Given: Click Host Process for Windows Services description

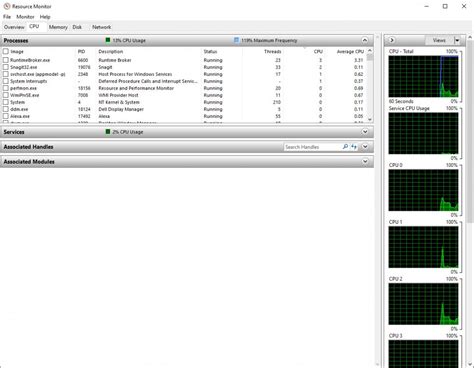Looking at the screenshot, I should point(135,74).
